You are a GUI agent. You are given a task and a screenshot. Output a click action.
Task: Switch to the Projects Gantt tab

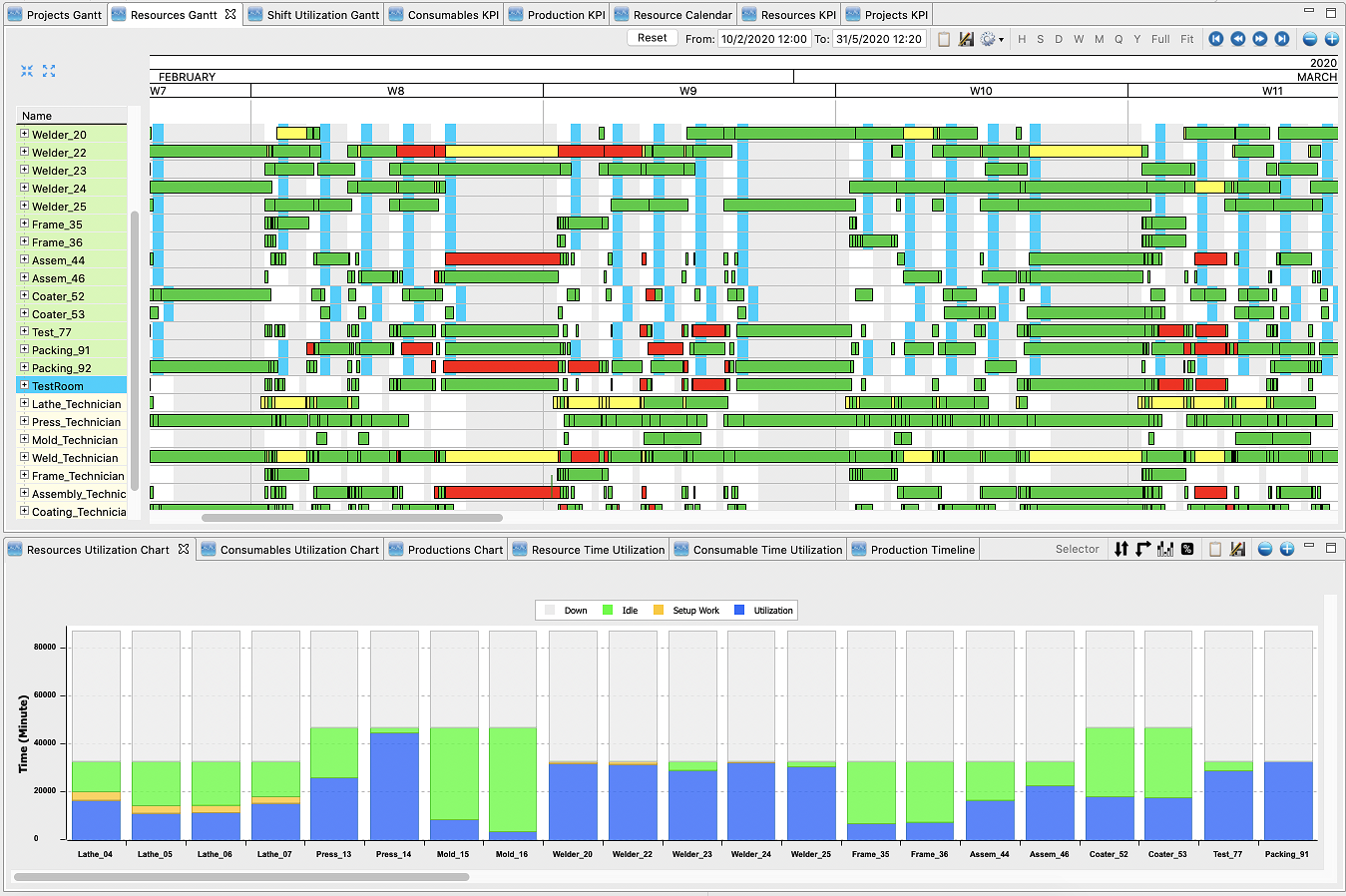tap(55, 15)
